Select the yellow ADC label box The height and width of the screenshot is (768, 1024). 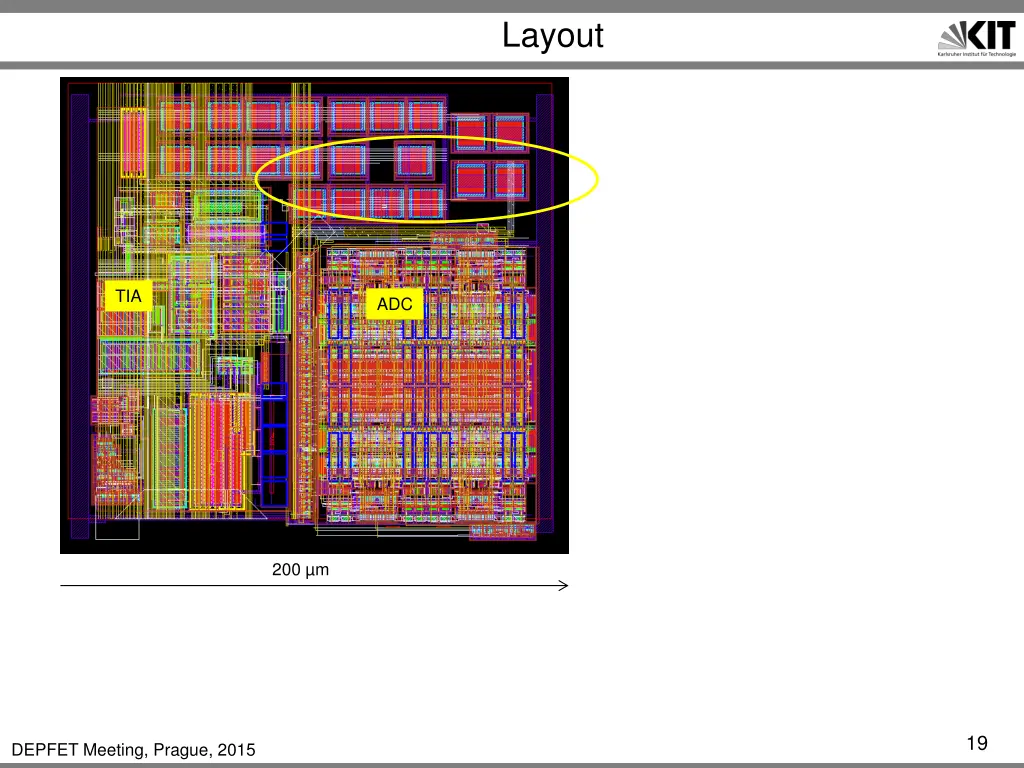tap(394, 304)
